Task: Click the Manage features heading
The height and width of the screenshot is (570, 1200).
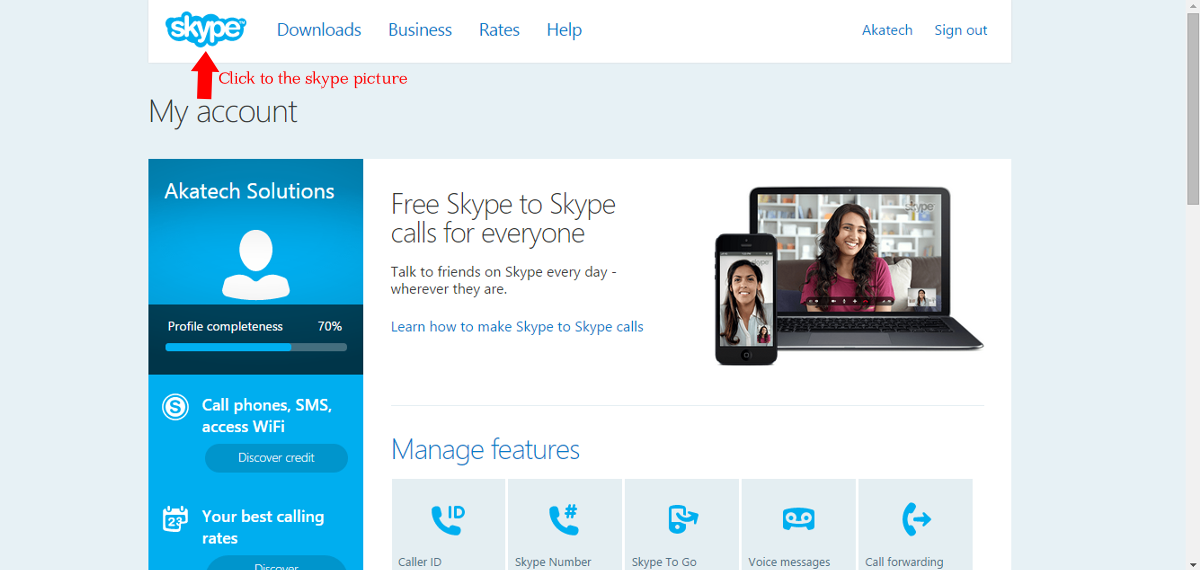Action: (485, 450)
